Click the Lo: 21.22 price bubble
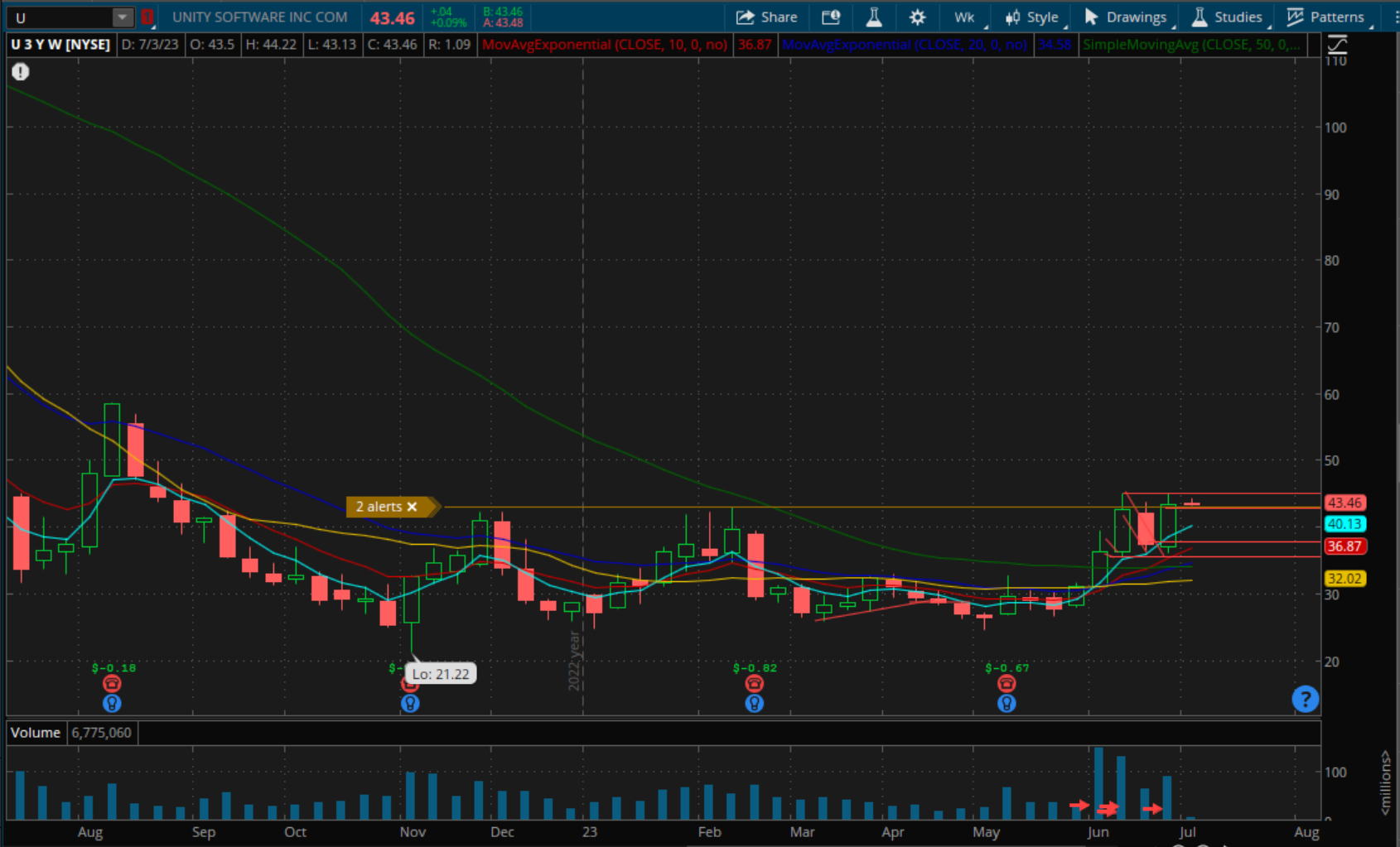This screenshot has height=847, width=1400. 441,674
